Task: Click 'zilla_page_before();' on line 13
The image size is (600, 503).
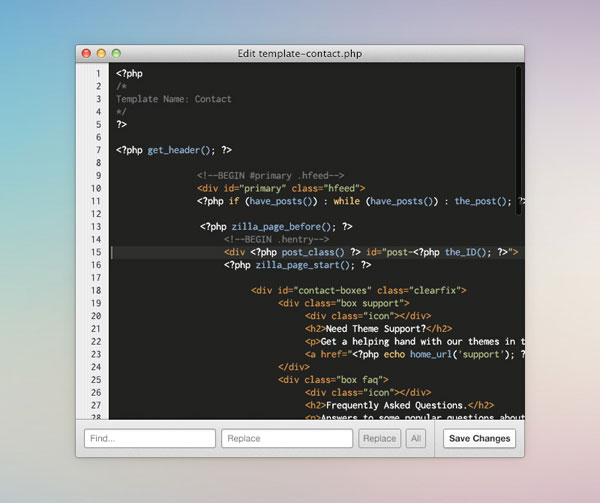Action: coord(284,227)
